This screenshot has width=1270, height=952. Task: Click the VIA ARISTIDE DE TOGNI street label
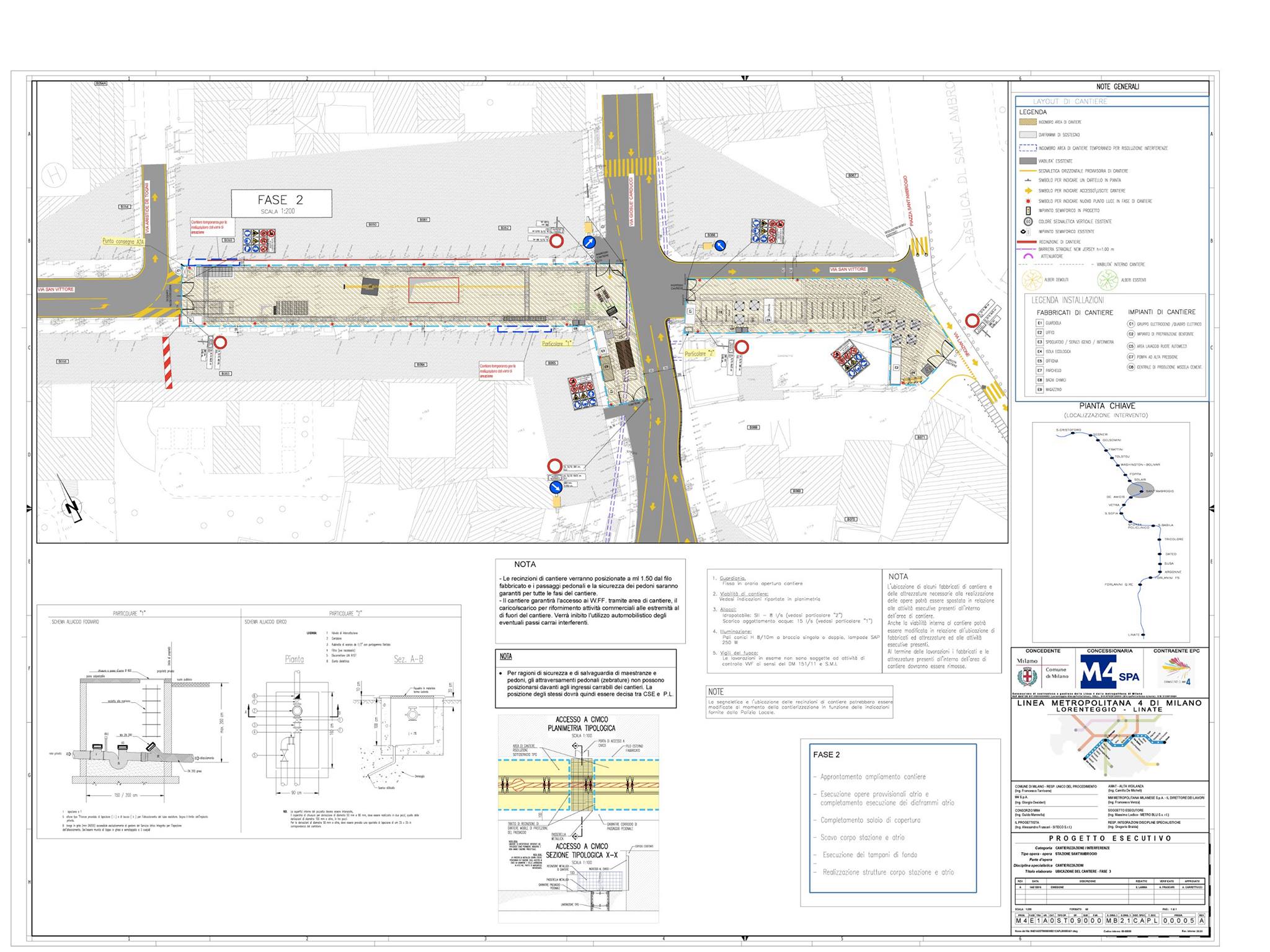pyautogui.click(x=147, y=207)
